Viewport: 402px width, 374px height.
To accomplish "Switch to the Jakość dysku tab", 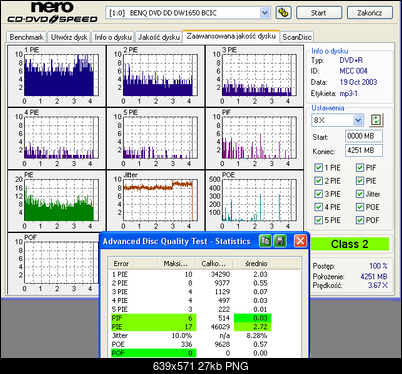I will click(x=159, y=37).
